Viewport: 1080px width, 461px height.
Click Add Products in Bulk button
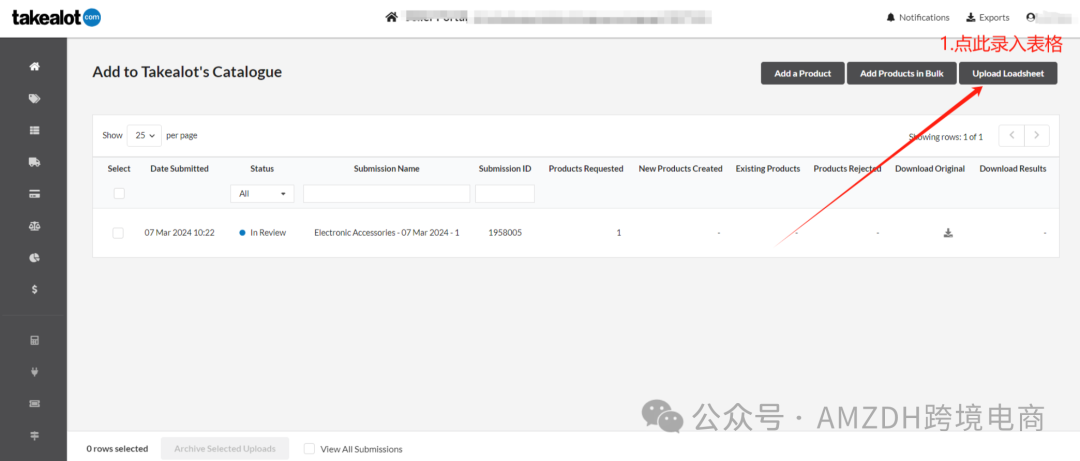coord(902,73)
